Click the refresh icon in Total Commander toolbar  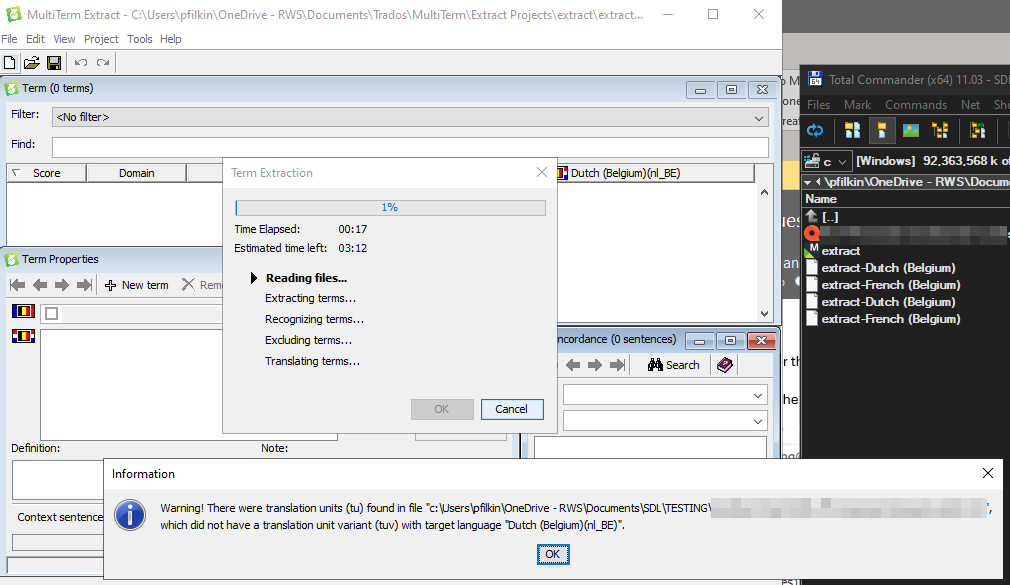(x=815, y=131)
